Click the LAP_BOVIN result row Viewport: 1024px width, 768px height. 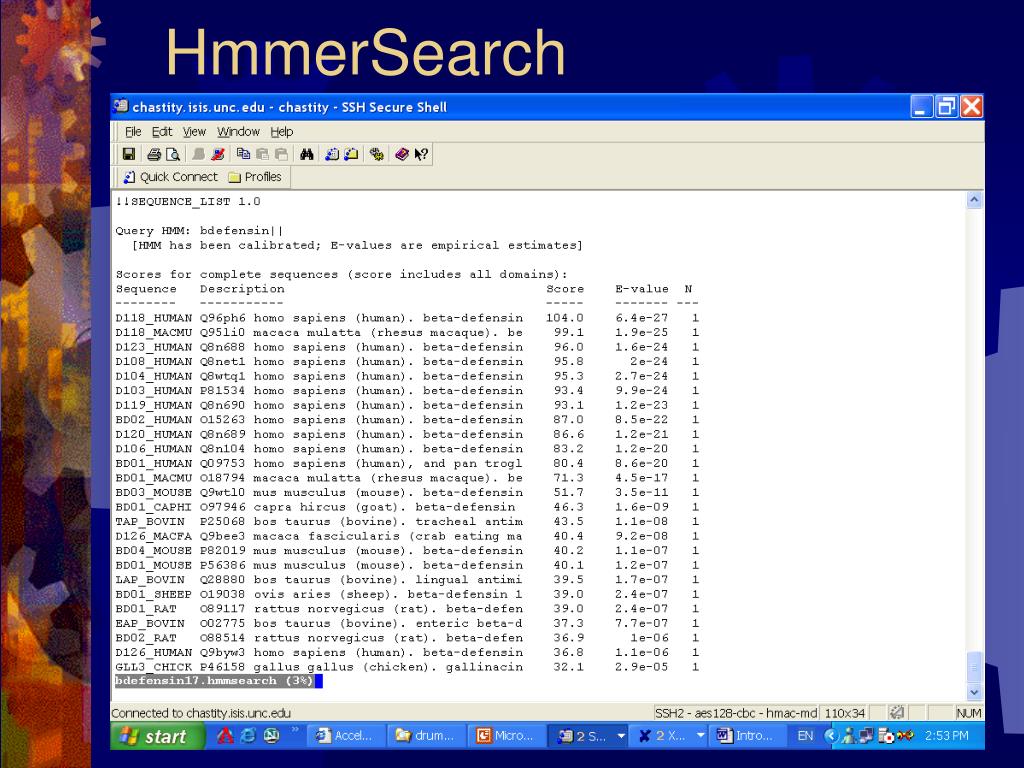tap(407, 580)
